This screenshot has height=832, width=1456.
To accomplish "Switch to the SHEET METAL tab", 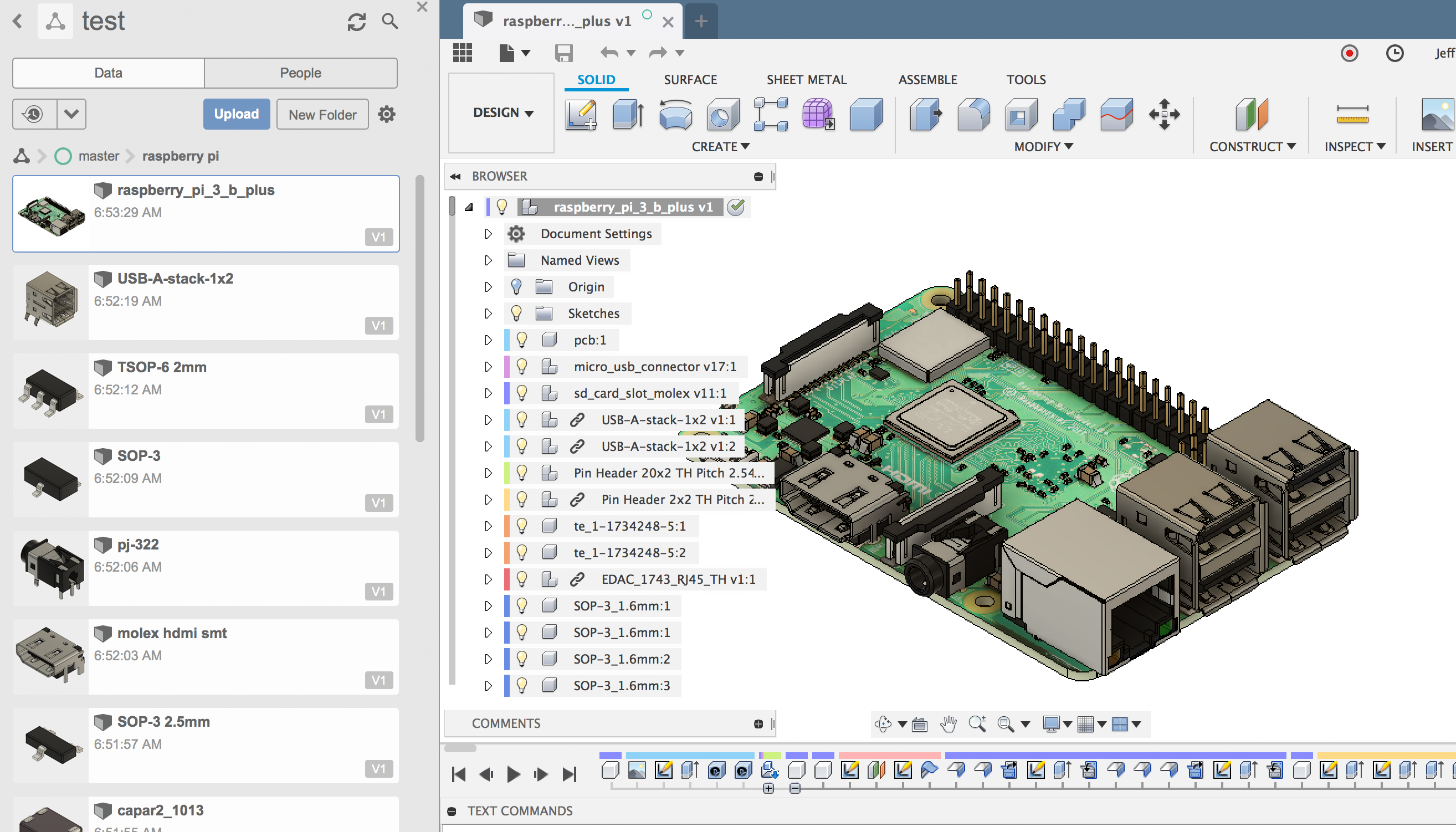I will click(806, 79).
